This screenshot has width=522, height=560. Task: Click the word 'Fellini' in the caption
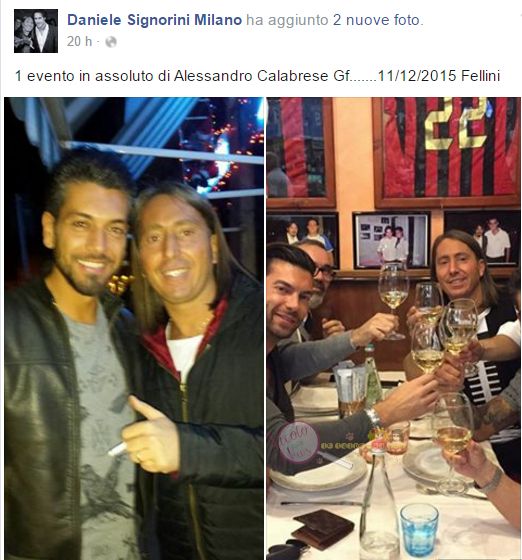click(481, 76)
